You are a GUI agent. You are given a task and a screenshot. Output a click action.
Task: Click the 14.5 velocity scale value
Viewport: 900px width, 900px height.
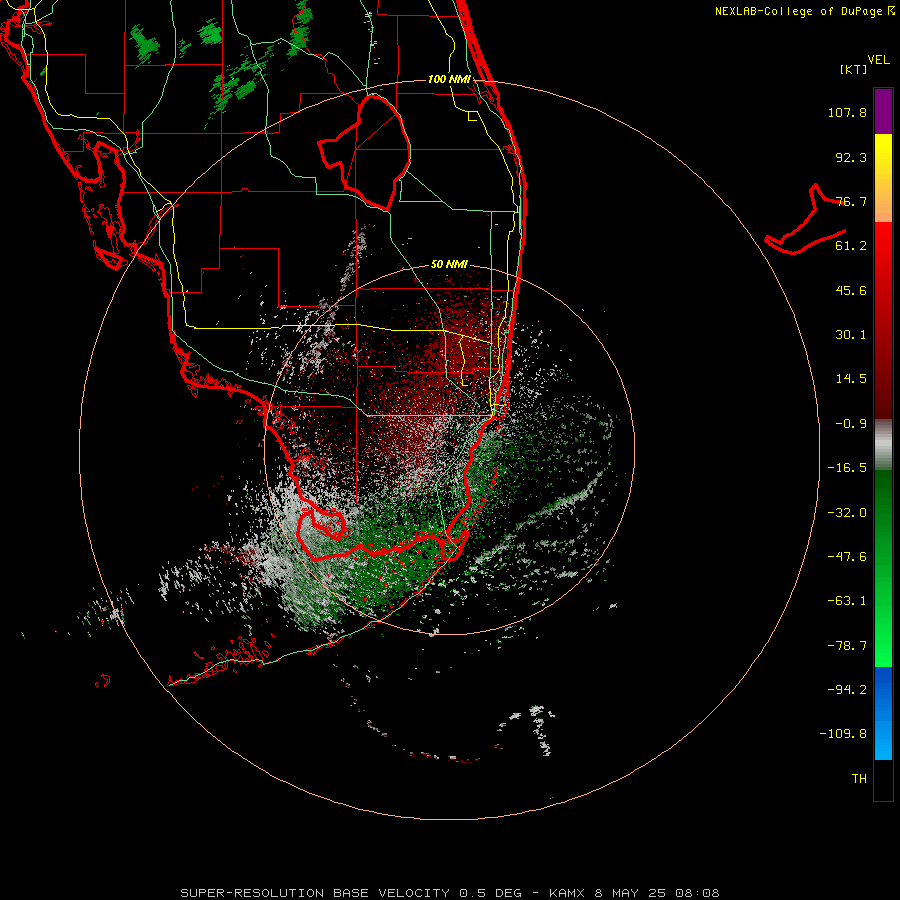coord(851,379)
